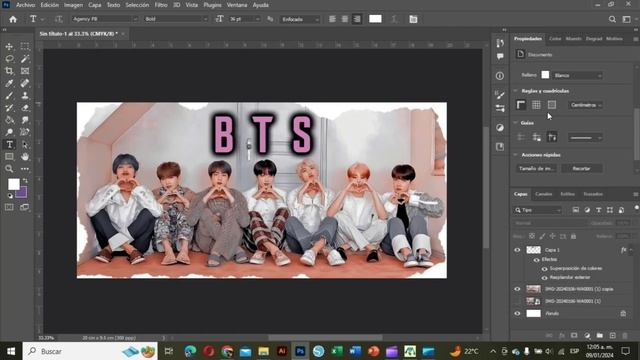This screenshot has width=640, height=360.
Task: Toggle visibility of Capa 1 layer
Action: [517, 250]
